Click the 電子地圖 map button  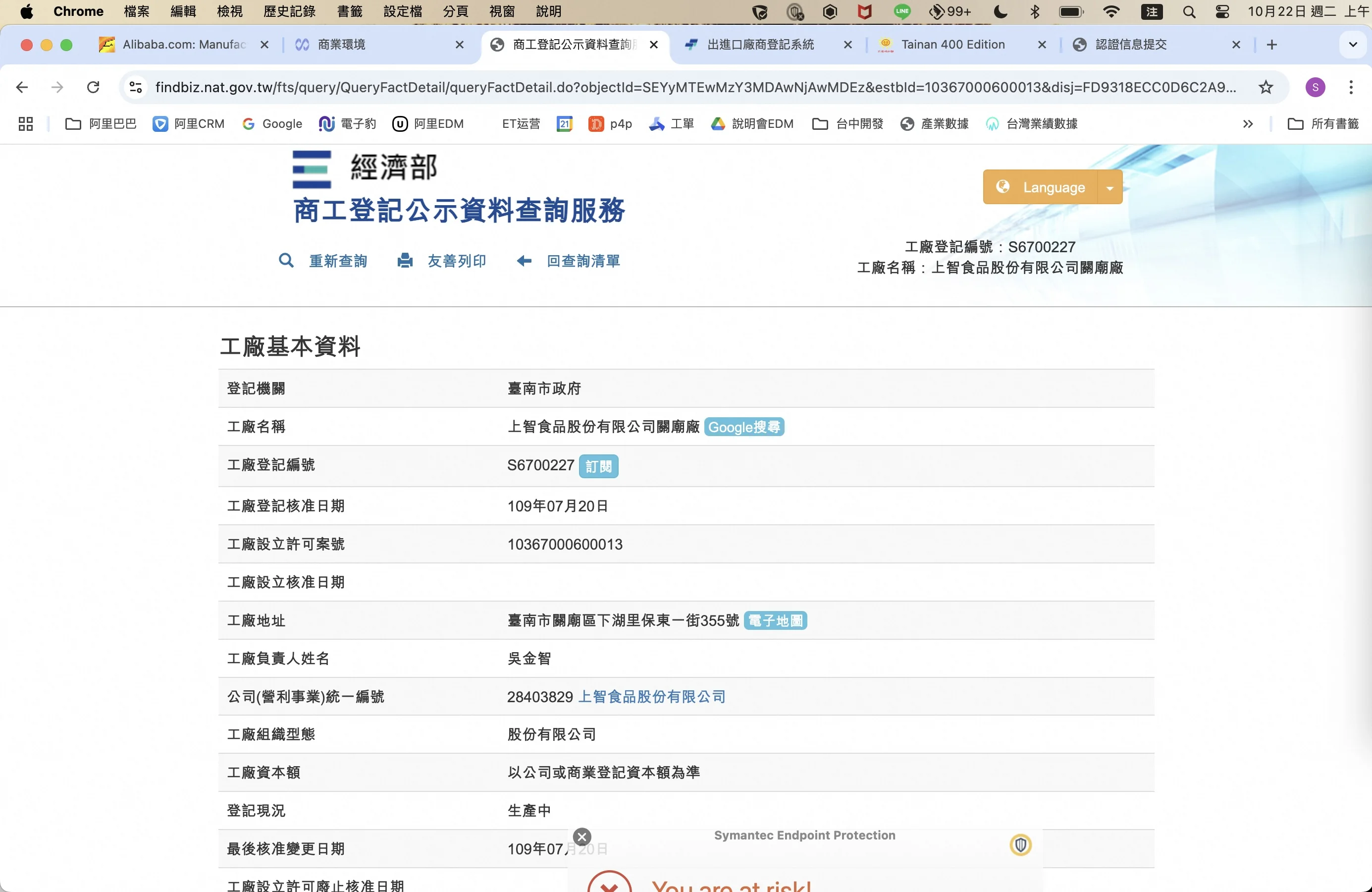coord(775,620)
